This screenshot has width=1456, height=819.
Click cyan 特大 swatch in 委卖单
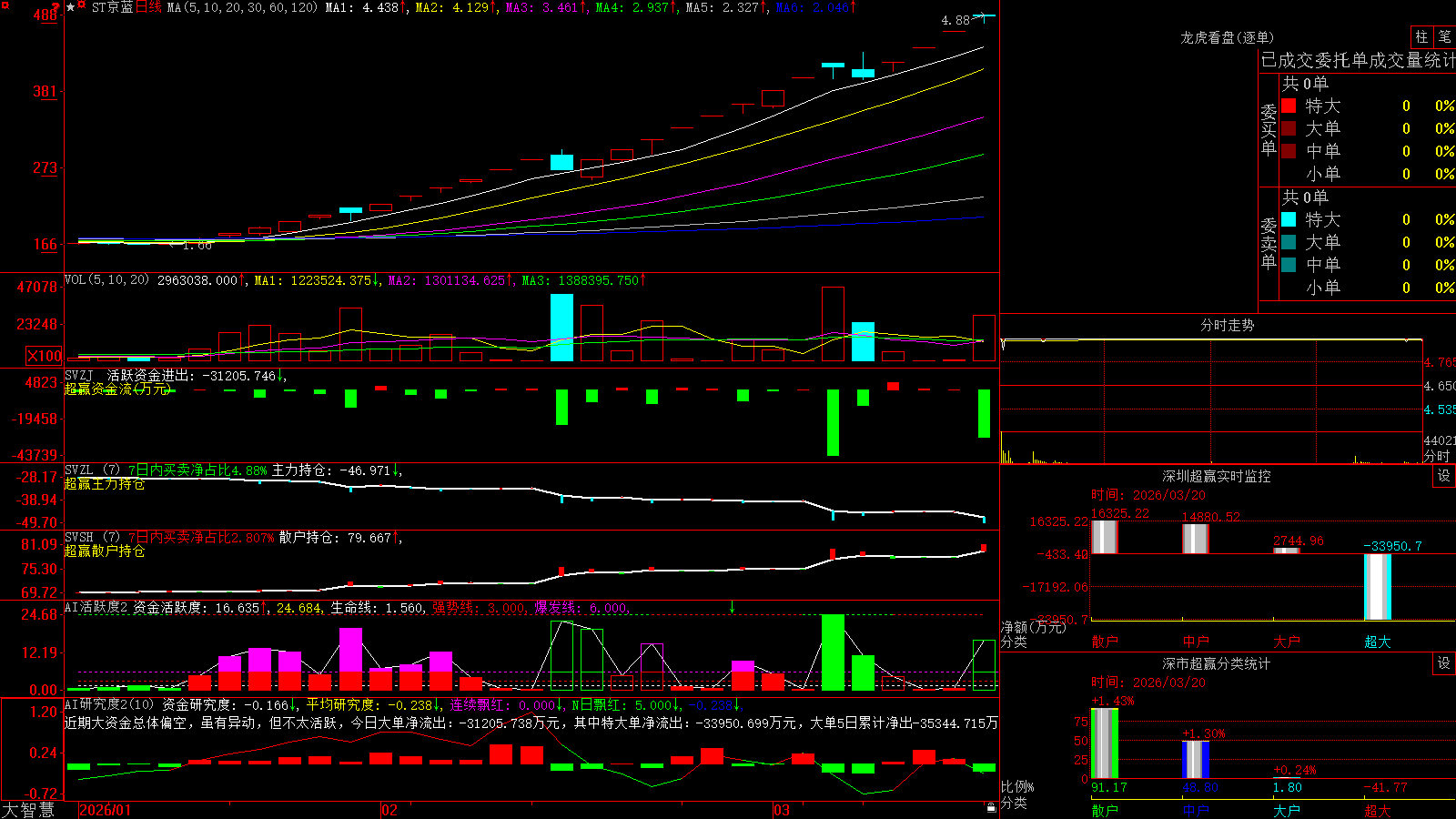click(1289, 219)
